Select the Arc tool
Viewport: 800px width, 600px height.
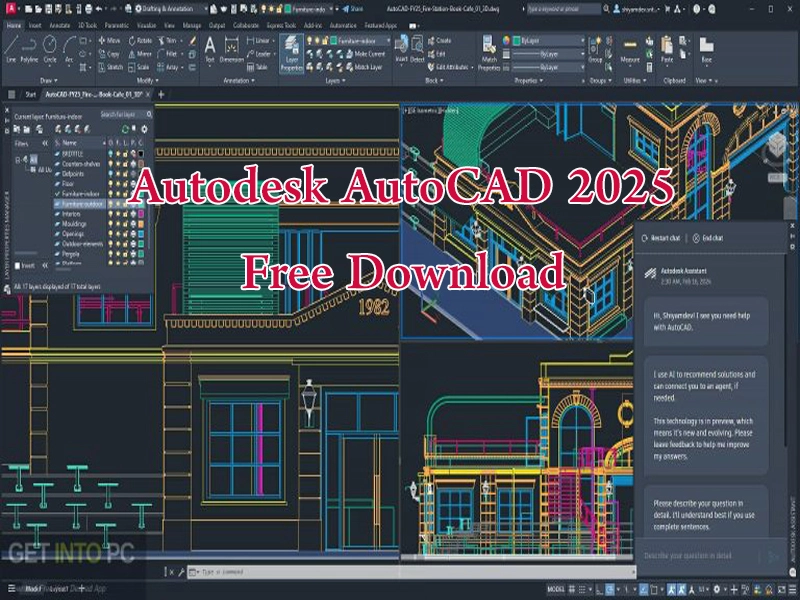[x=69, y=49]
